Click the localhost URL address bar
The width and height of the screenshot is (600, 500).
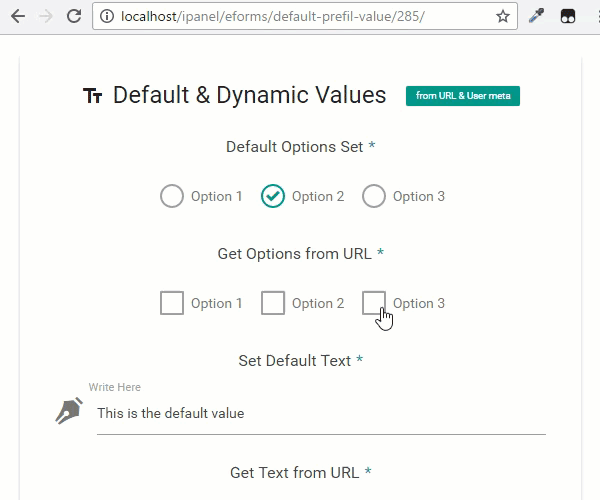point(272,16)
